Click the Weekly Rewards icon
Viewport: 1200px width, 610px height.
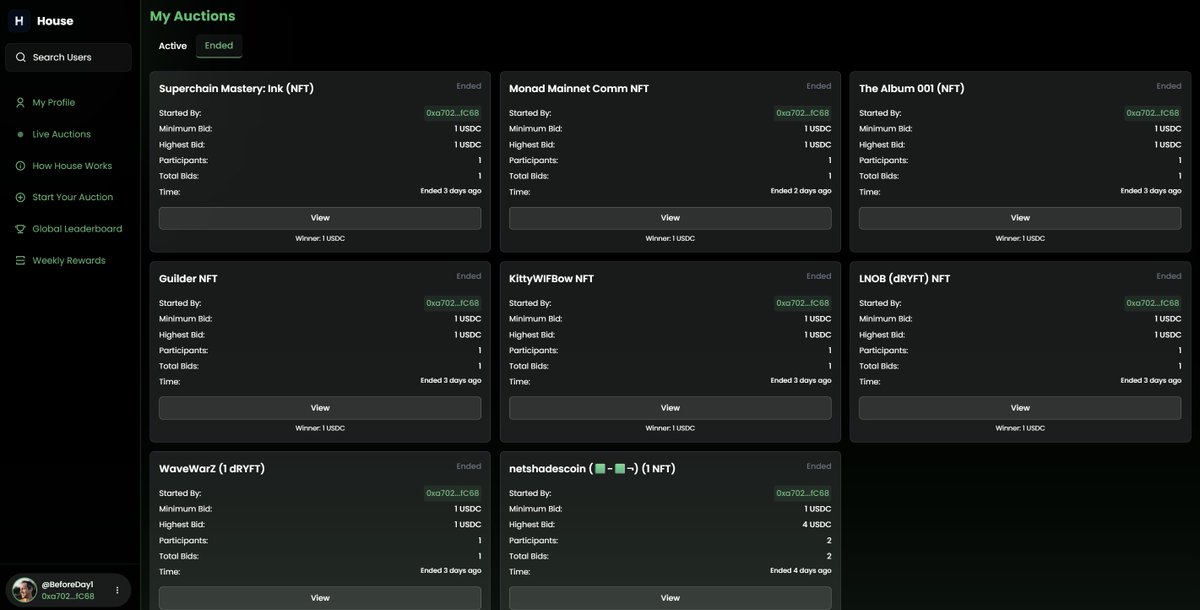click(20, 260)
